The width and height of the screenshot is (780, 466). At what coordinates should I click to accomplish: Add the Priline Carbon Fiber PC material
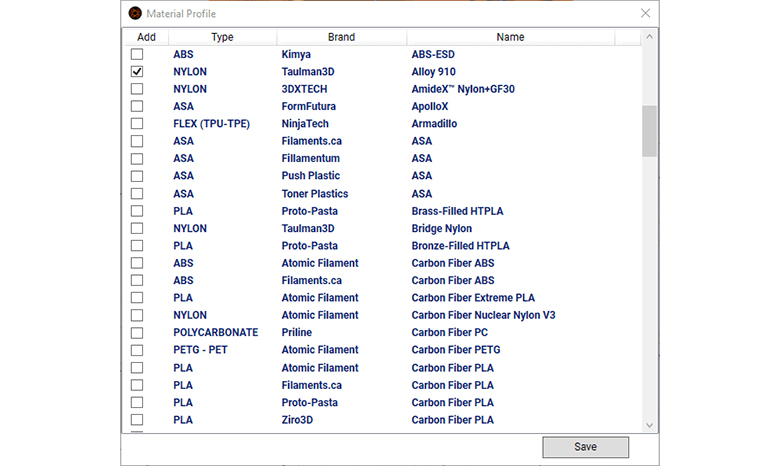(x=137, y=333)
